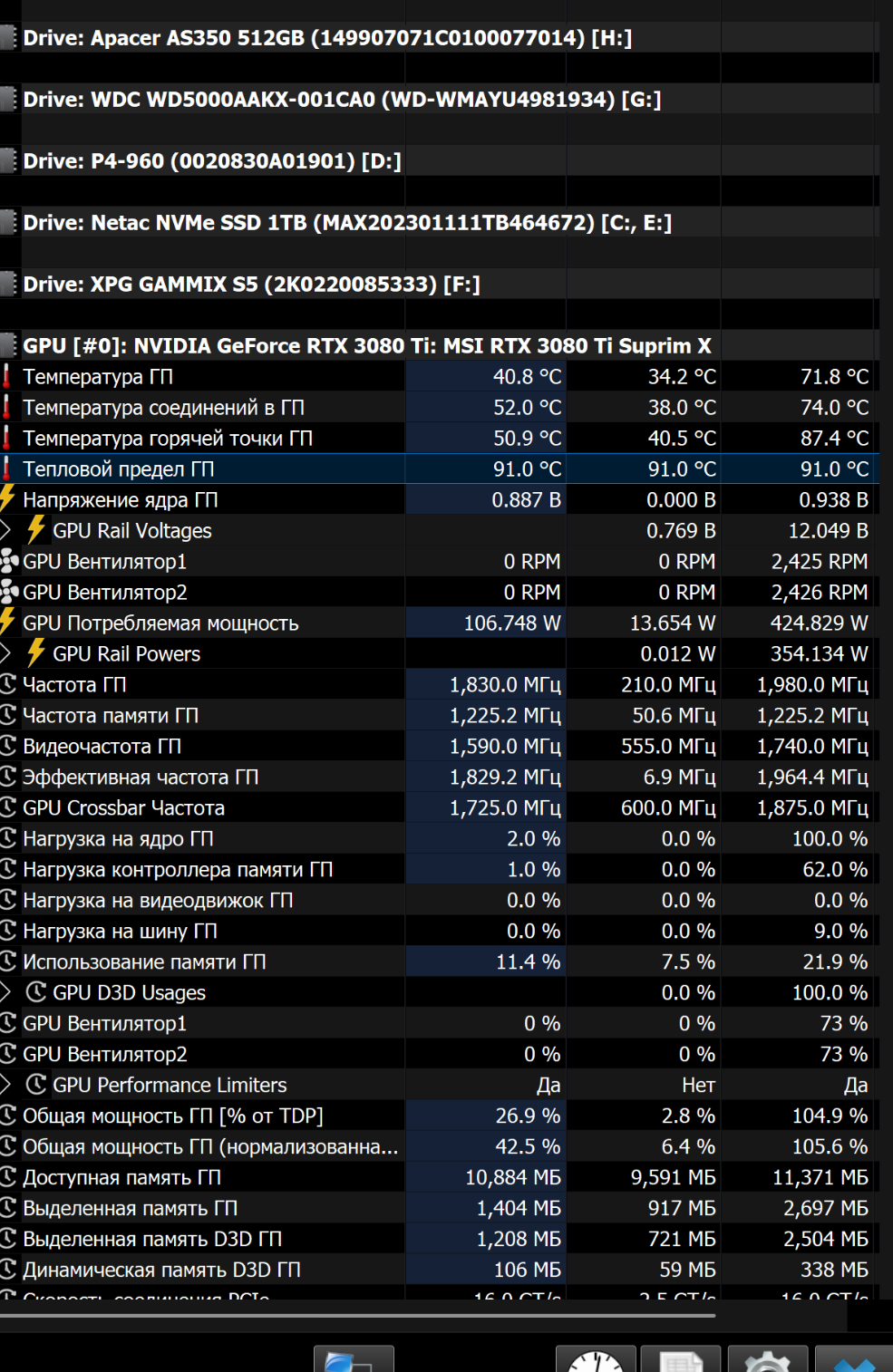Click the horizontal scrollbar under the sensor list

(358, 1315)
